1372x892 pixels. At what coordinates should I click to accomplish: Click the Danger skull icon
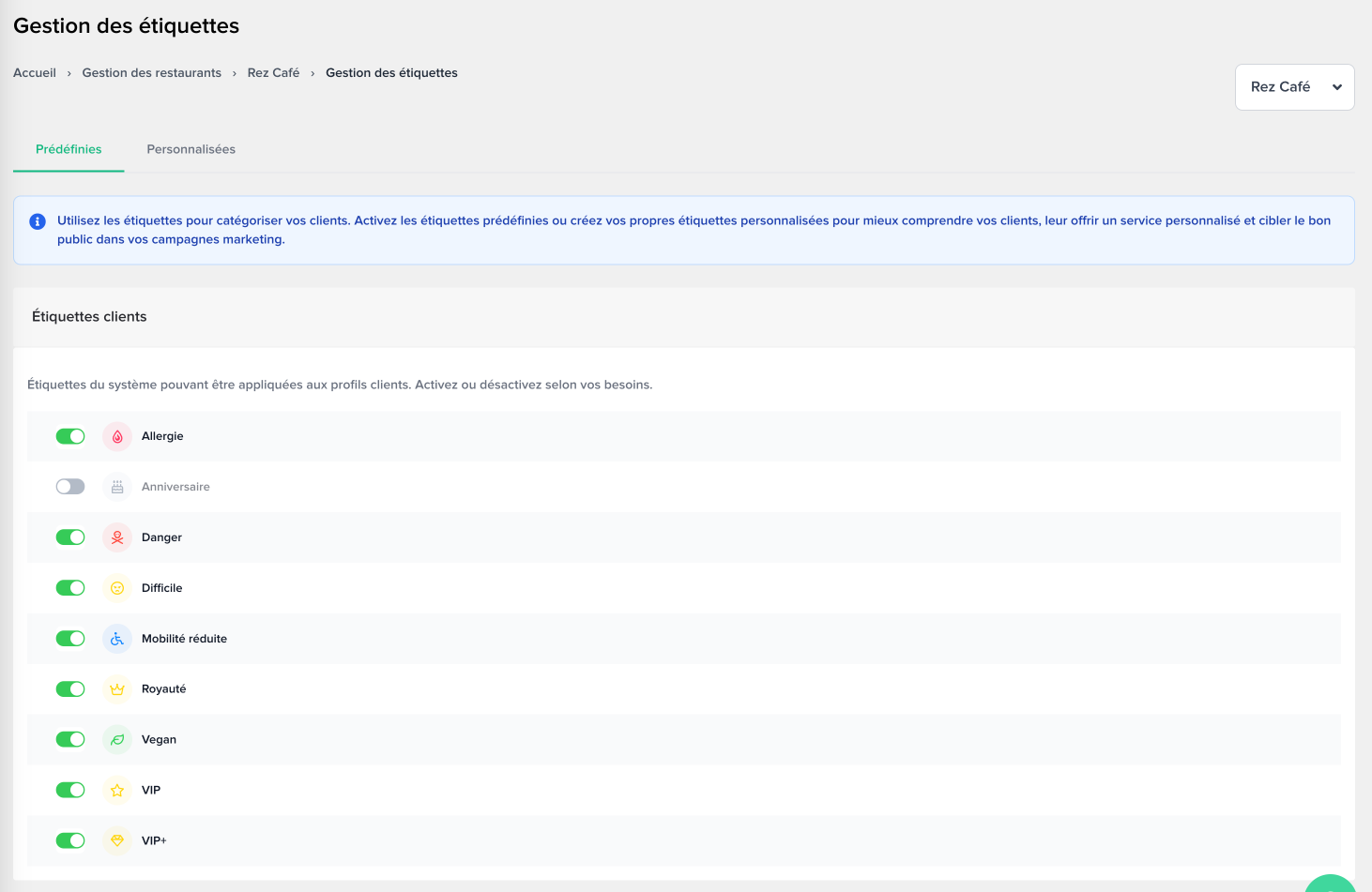click(117, 537)
